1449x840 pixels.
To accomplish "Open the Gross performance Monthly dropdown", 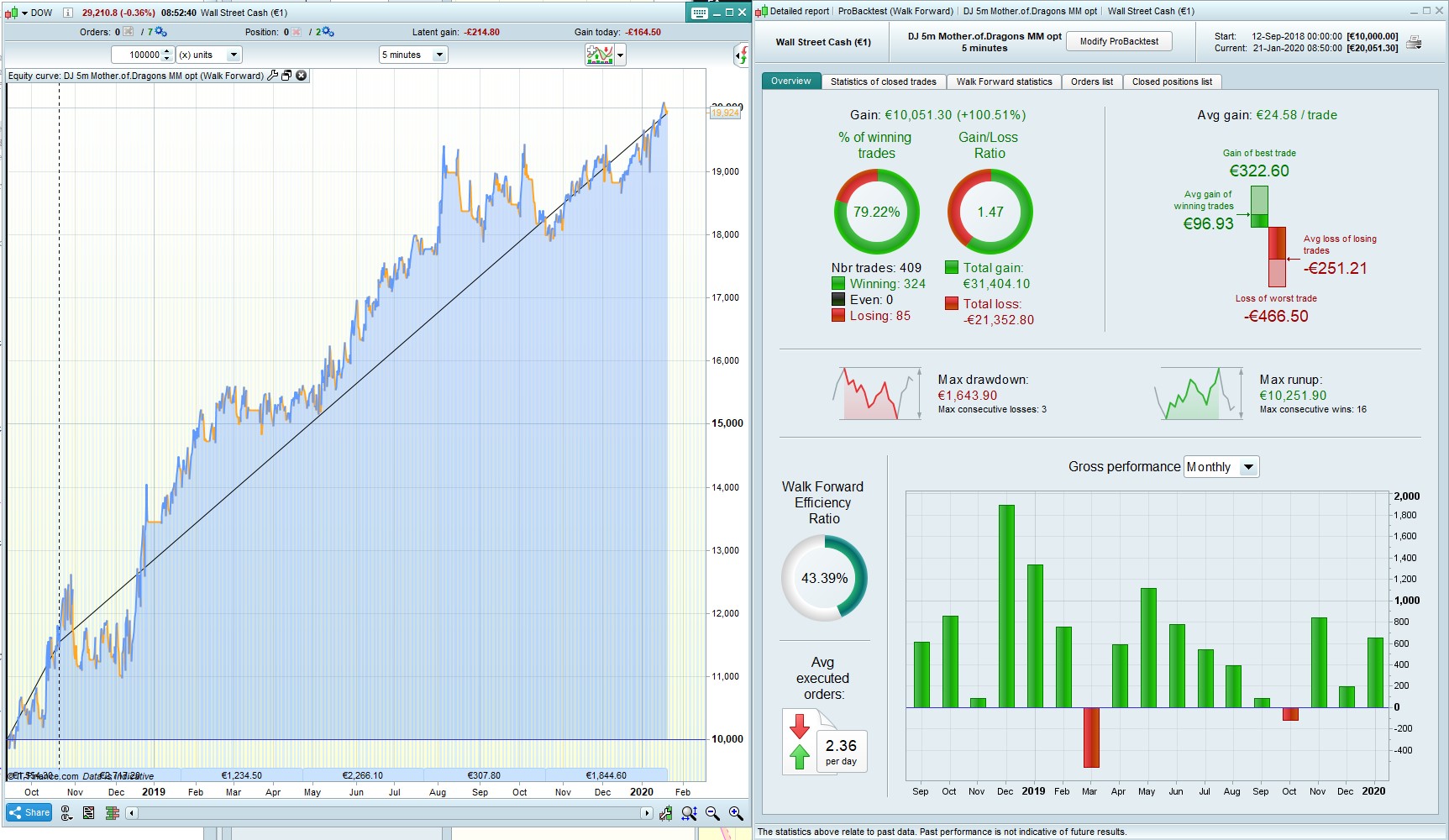I will coord(1221,467).
